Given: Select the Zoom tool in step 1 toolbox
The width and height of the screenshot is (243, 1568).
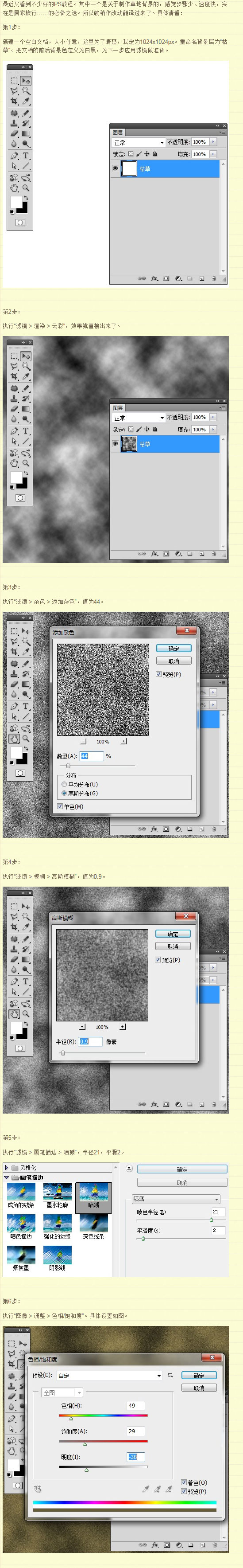Looking at the screenshot, I should [26, 188].
